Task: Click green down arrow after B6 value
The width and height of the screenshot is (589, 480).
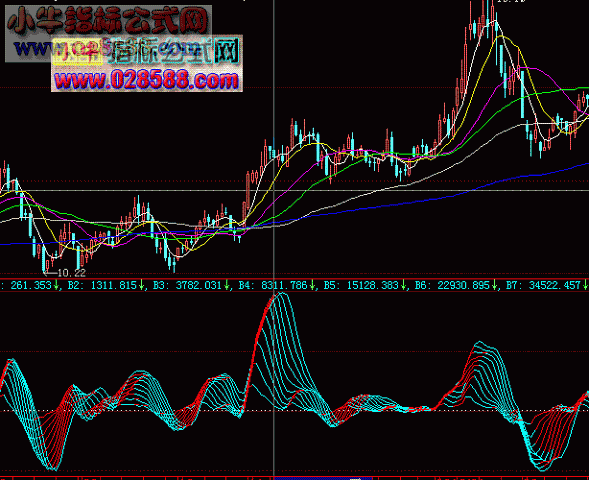Action: point(494,285)
